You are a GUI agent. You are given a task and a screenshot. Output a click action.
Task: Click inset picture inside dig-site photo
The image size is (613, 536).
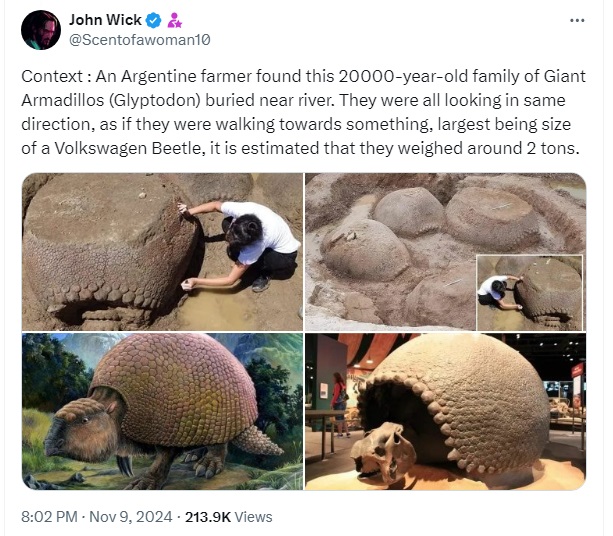click(x=529, y=292)
